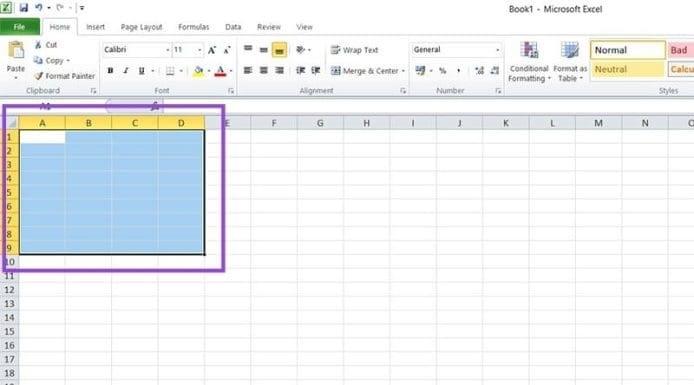Click the Undo arrow icon
The height and width of the screenshot is (385, 694).
click(39, 8)
